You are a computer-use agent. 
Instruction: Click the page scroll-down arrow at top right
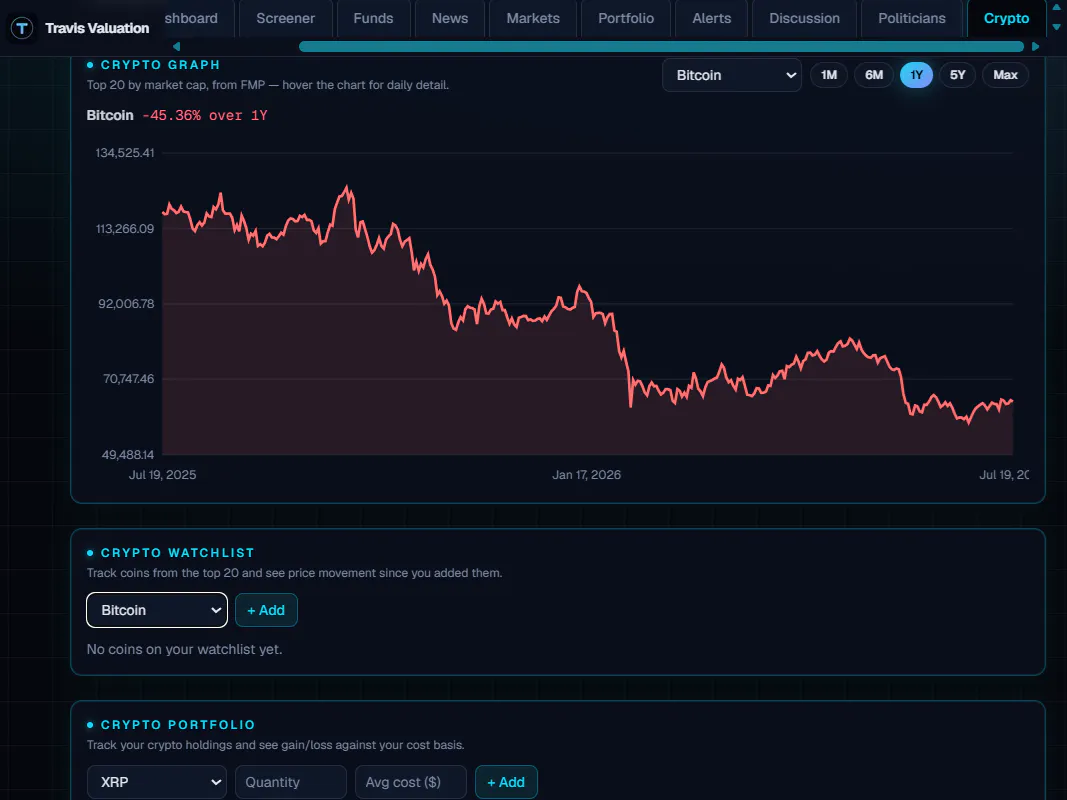pyautogui.click(x=1057, y=27)
